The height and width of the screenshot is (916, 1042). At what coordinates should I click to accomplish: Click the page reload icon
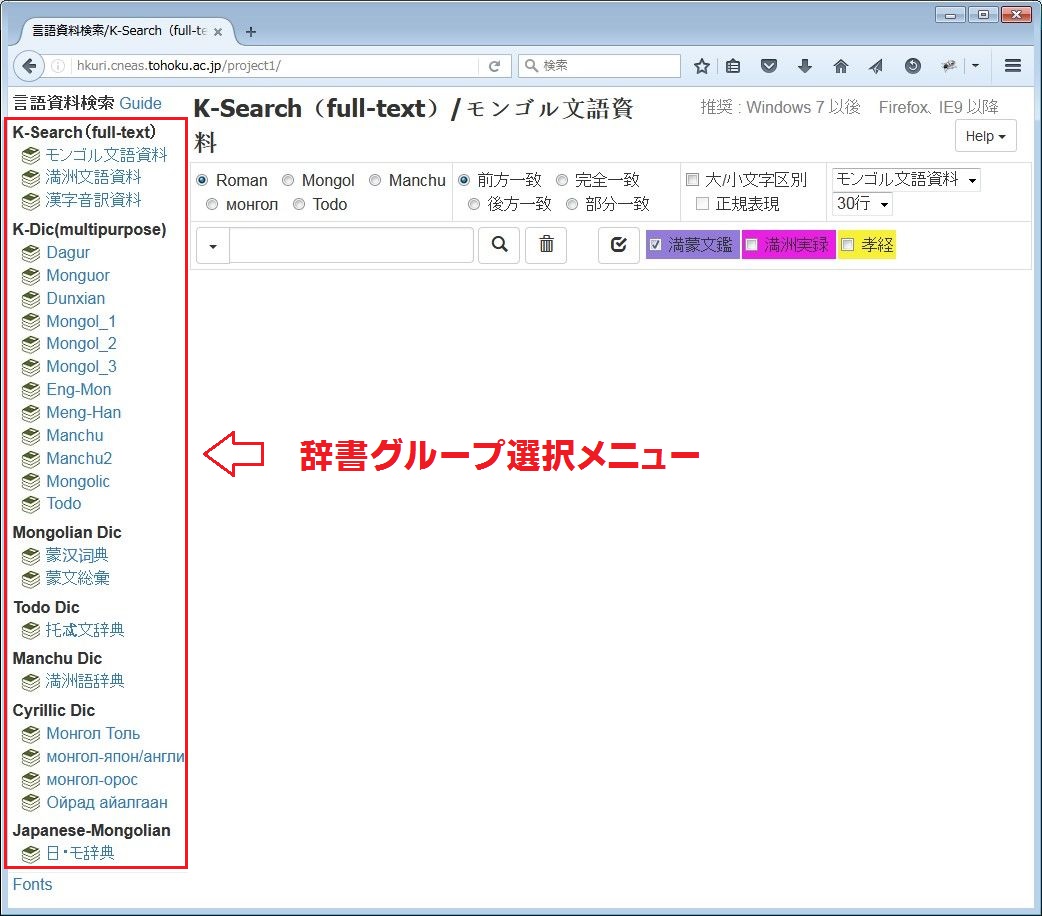pyautogui.click(x=493, y=66)
